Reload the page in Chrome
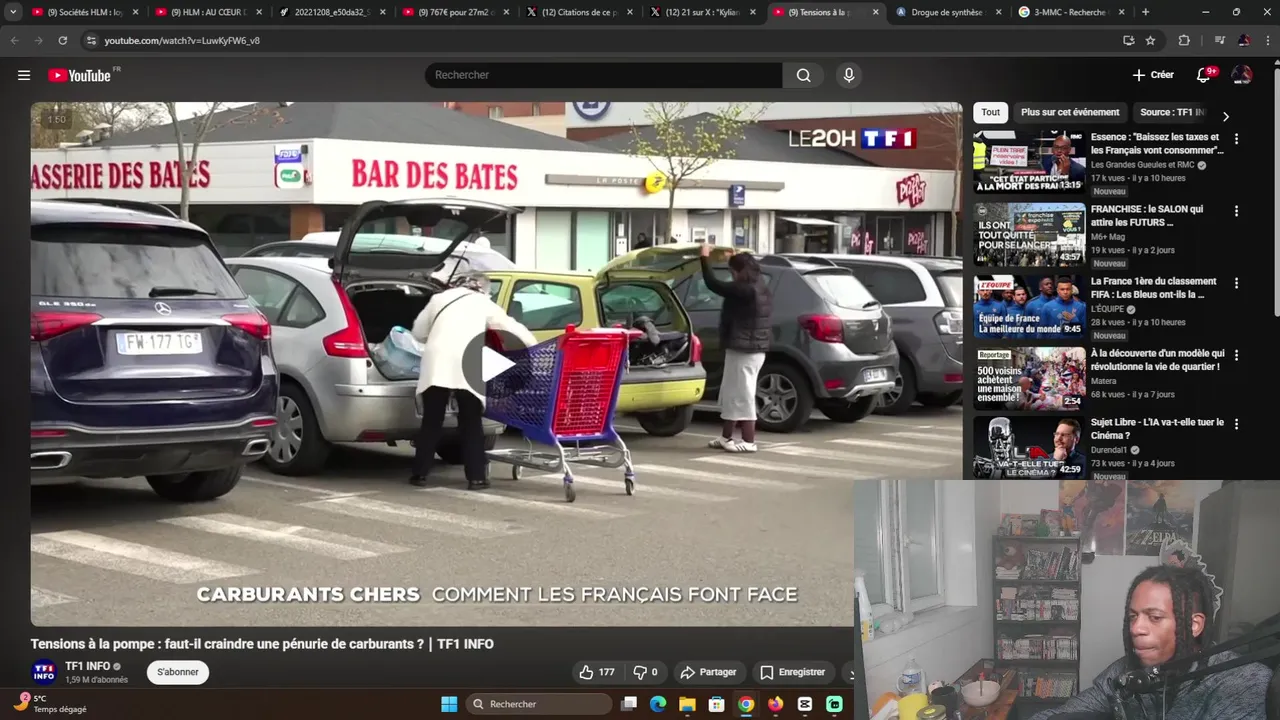Viewport: 1280px width, 720px height. 63,40
